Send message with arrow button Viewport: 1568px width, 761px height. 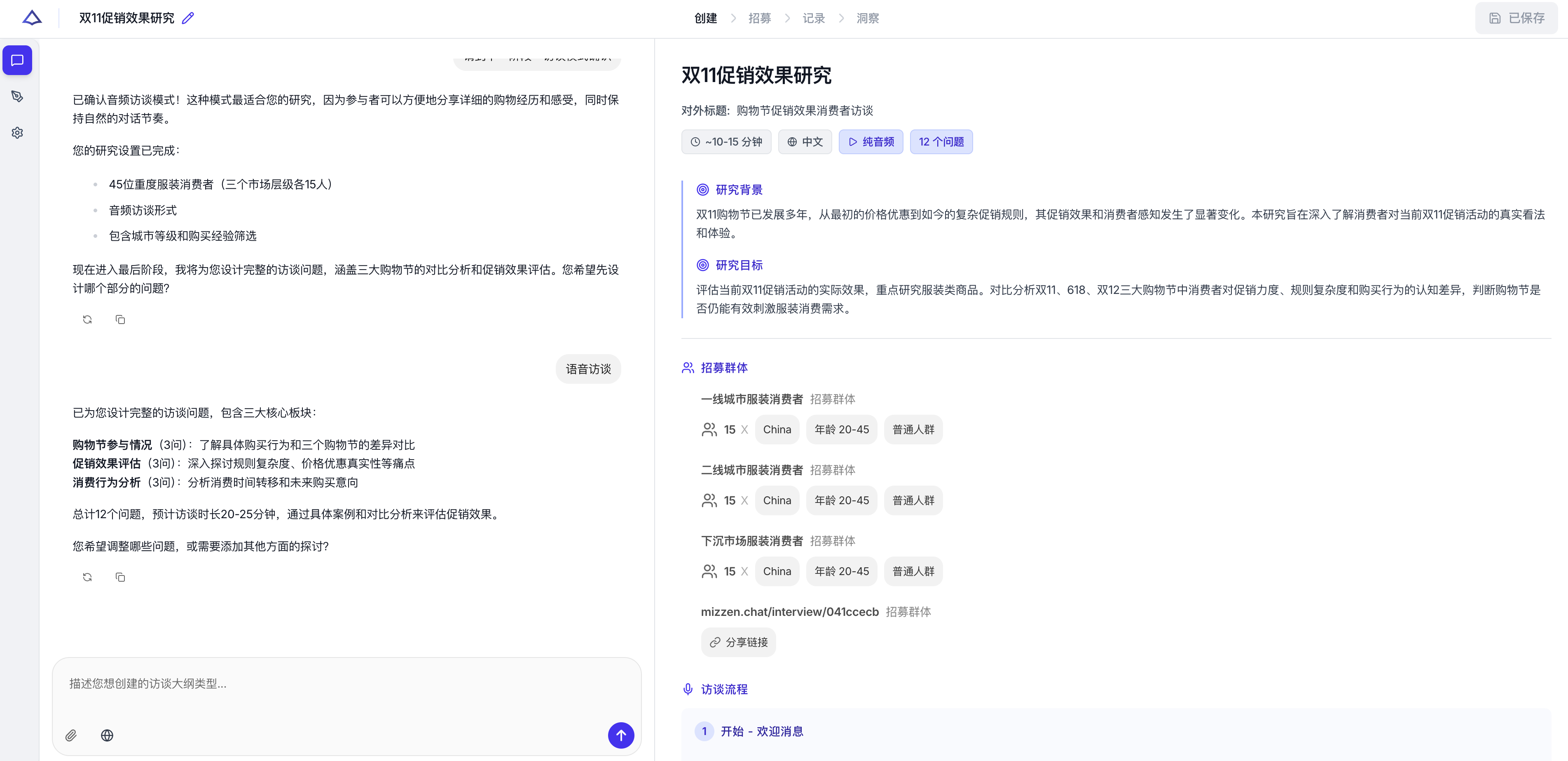coord(621,735)
